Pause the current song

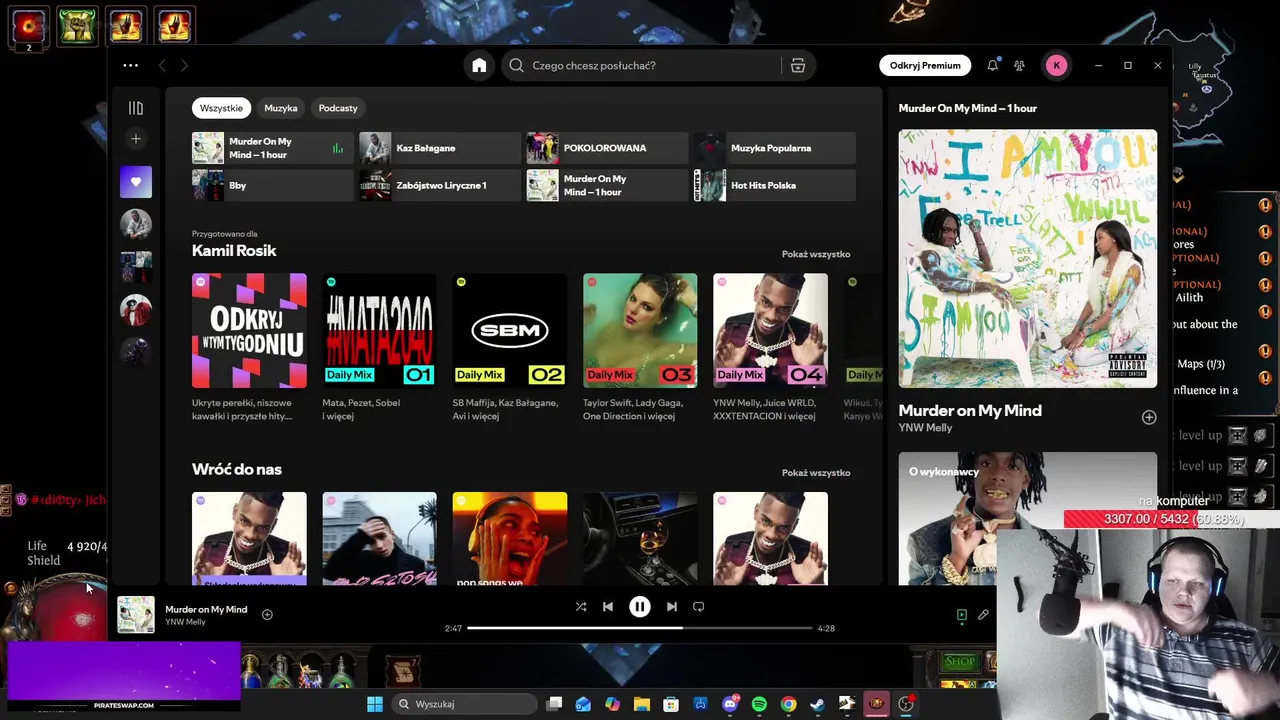[640, 606]
